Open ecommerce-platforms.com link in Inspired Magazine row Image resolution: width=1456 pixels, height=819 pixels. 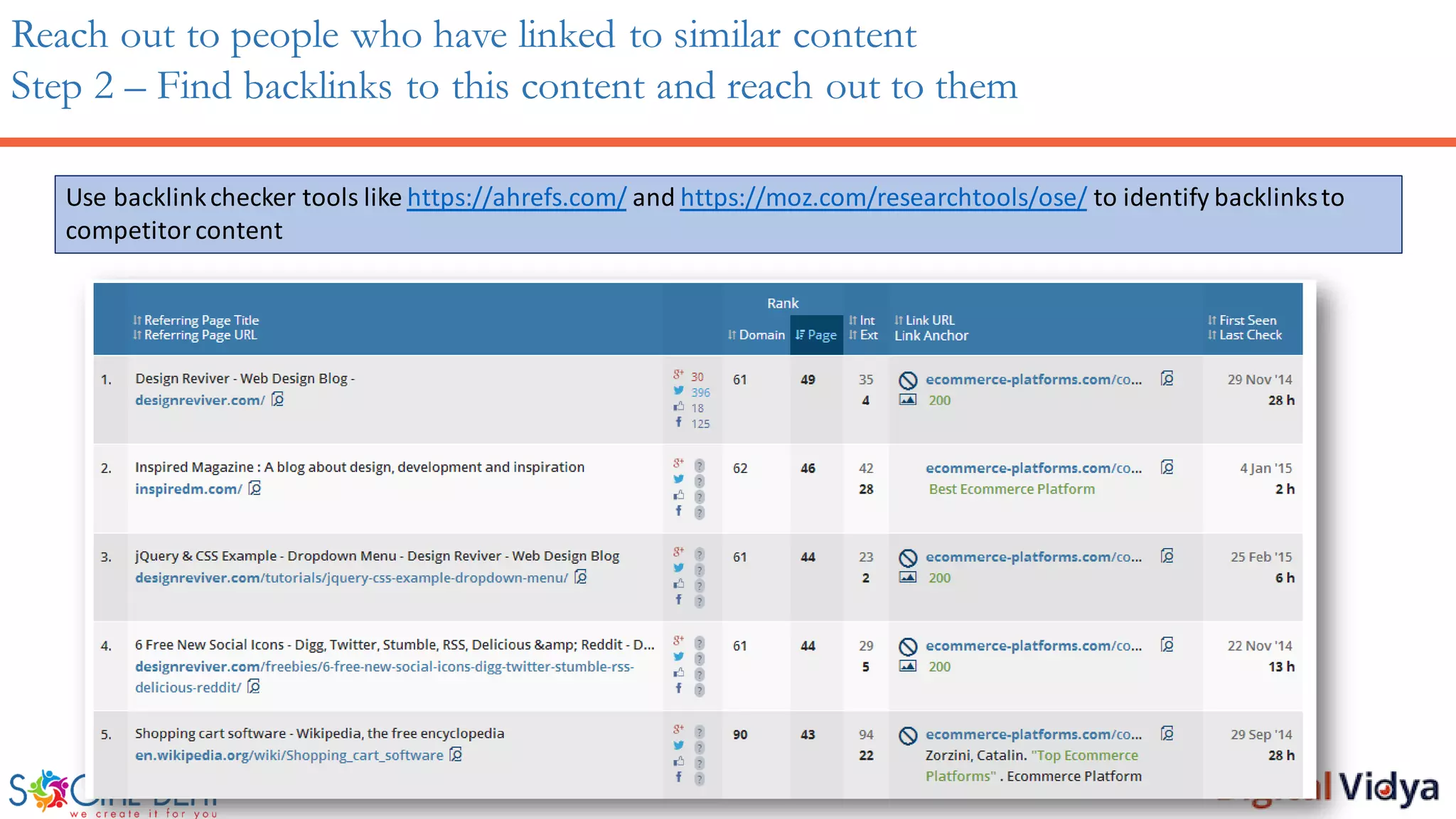tap(1034, 469)
